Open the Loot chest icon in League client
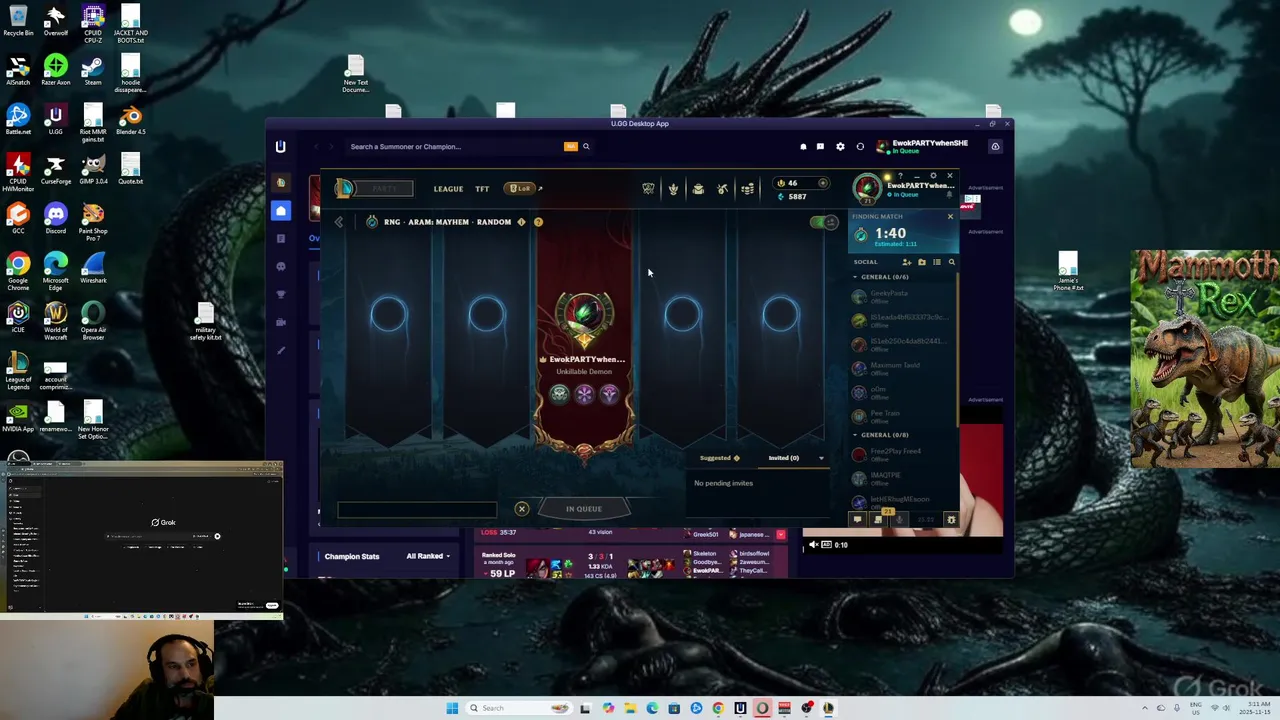 pos(698,188)
